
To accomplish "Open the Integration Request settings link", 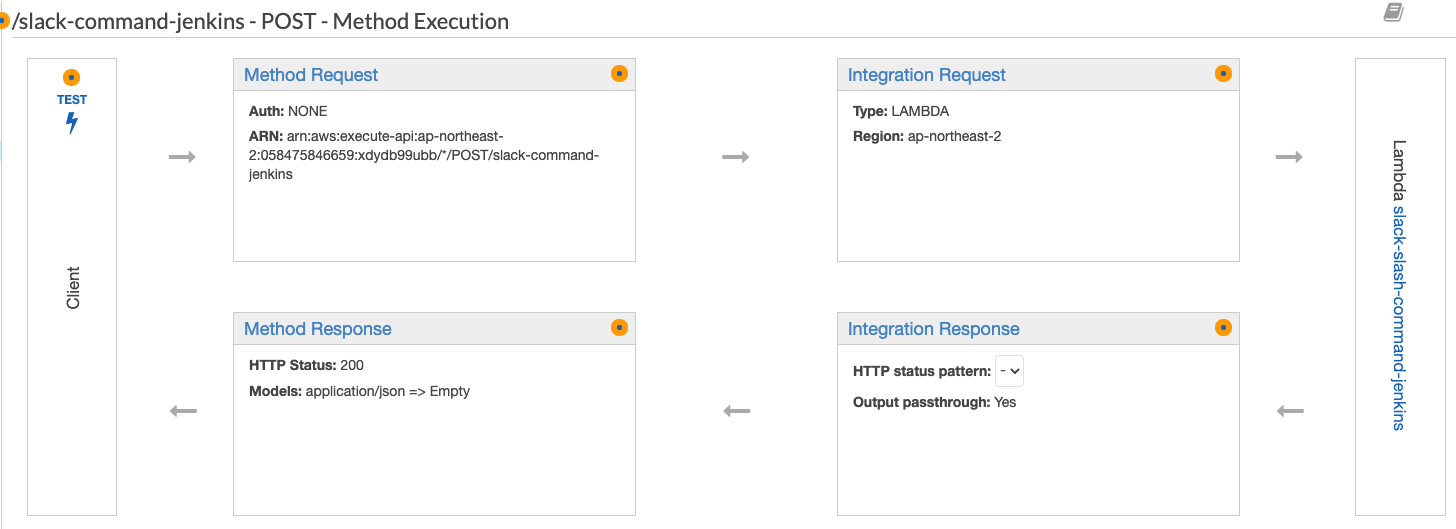I will [926, 75].
